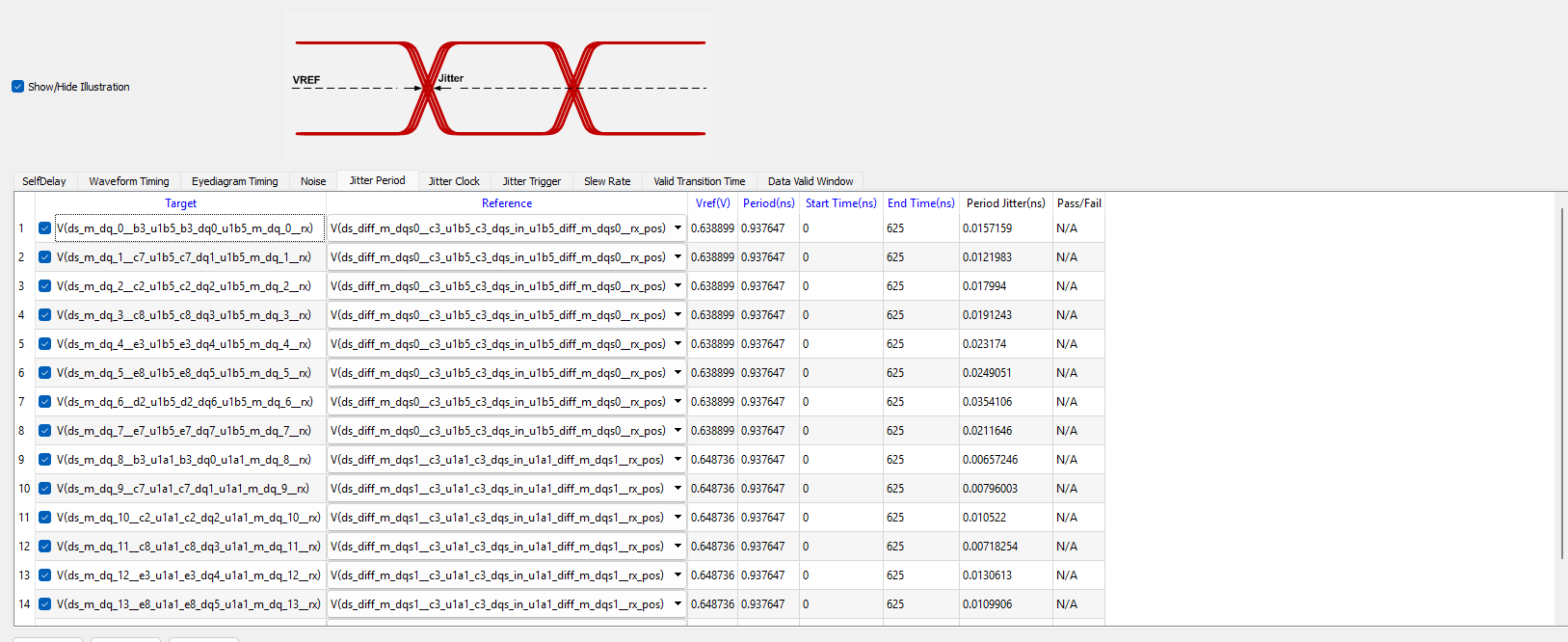Click the jitter eye diagram illustration
The image size is (1568, 642).
(x=499, y=88)
